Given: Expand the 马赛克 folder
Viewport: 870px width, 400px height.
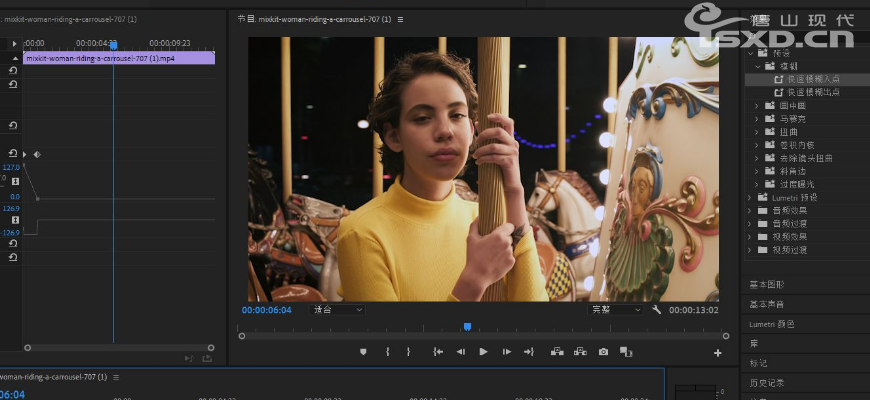Looking at the screenshot, I should tap(756, 119).
